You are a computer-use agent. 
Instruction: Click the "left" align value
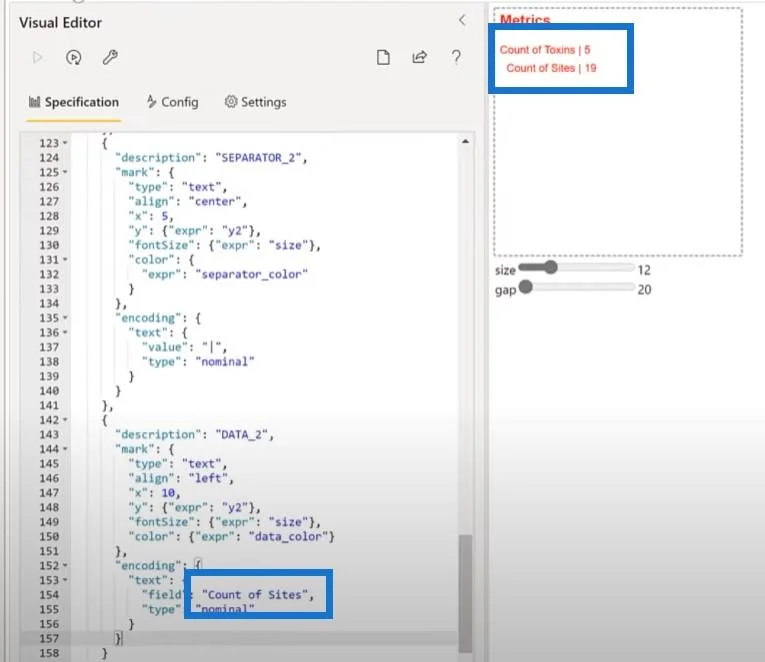[x=208, y=478]
